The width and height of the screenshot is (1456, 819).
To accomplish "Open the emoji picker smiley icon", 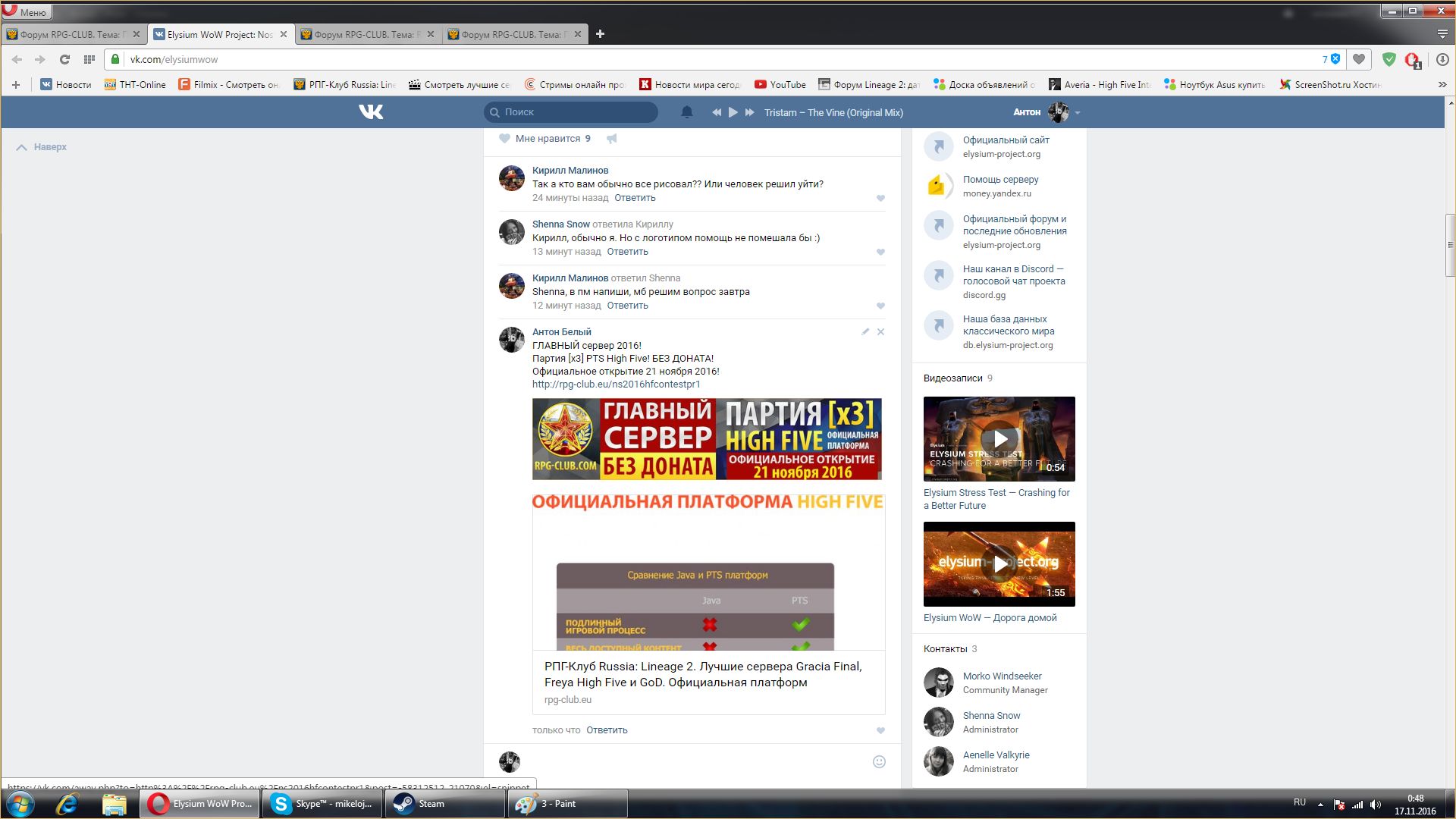I will [x=879, y=762].
